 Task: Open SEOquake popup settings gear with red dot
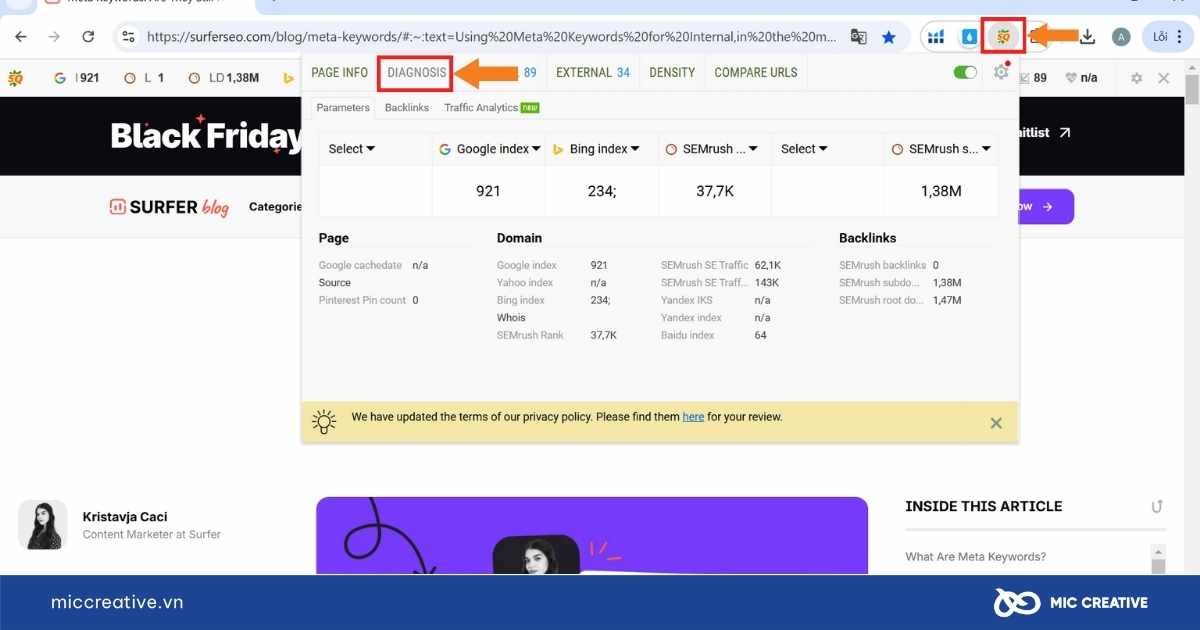click(x=1001, y=72)
